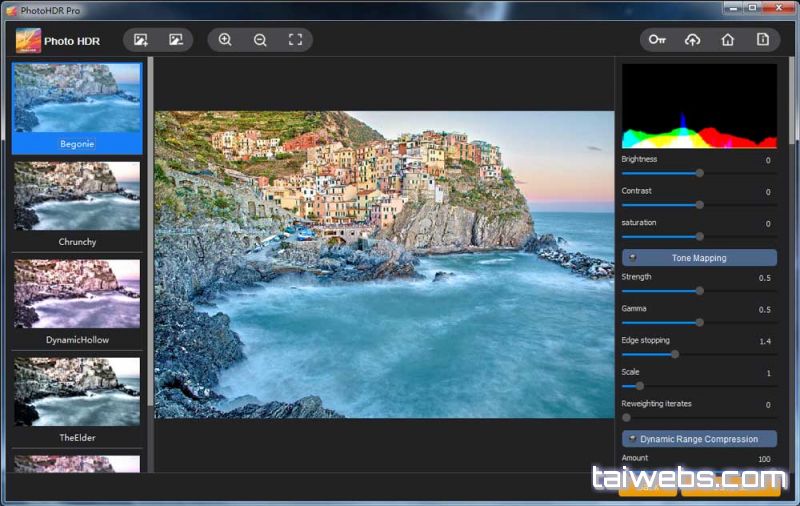Toggle the Tone Mapping radio indicator
The image size is (800, 506).
pos(633,258)
